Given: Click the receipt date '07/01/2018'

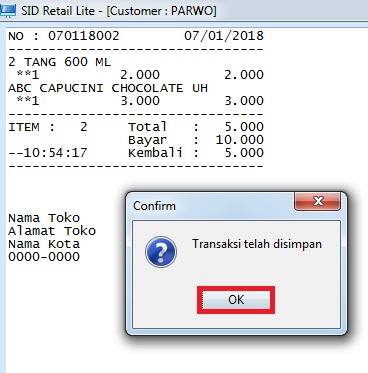Looking at the screenshot, I should point(224,36).
